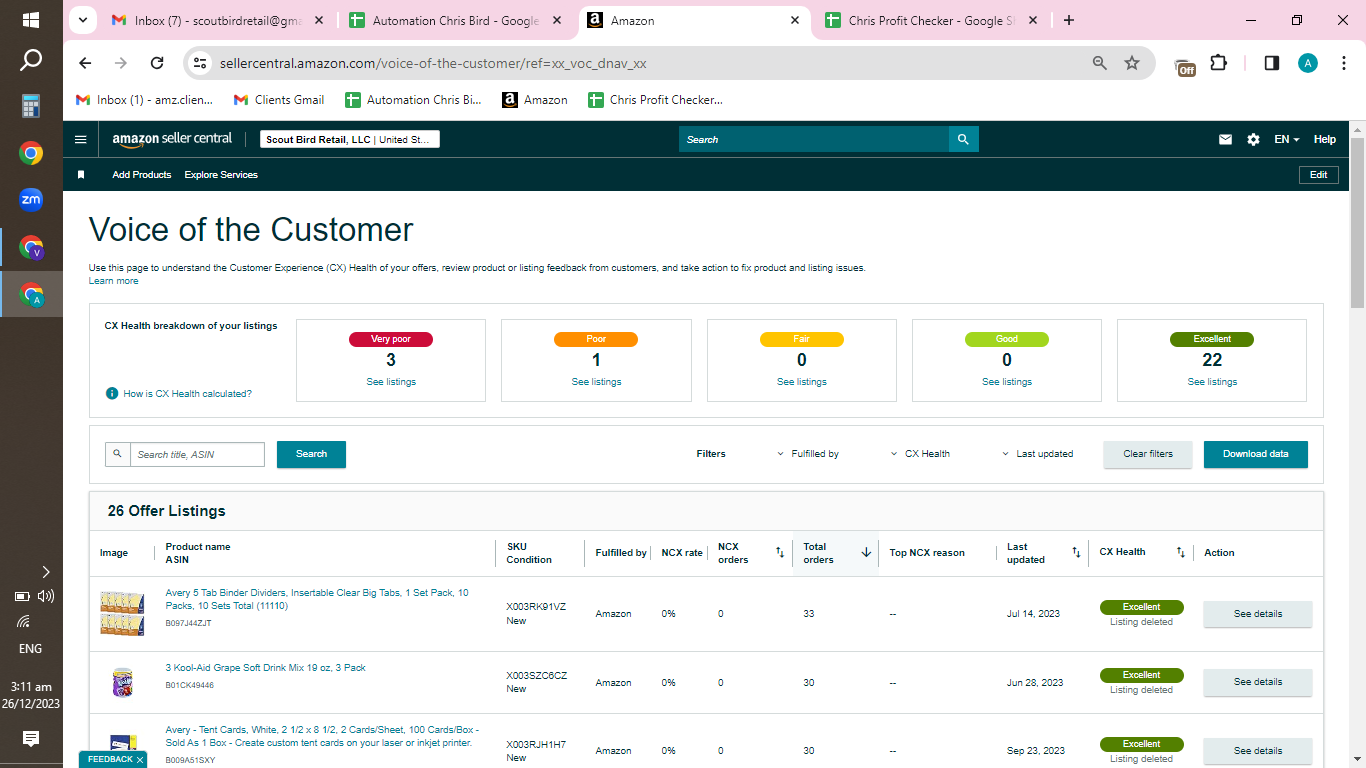Open the notification center icon
The width and height of the screenshot is (1366, 768).
point(31,739)
